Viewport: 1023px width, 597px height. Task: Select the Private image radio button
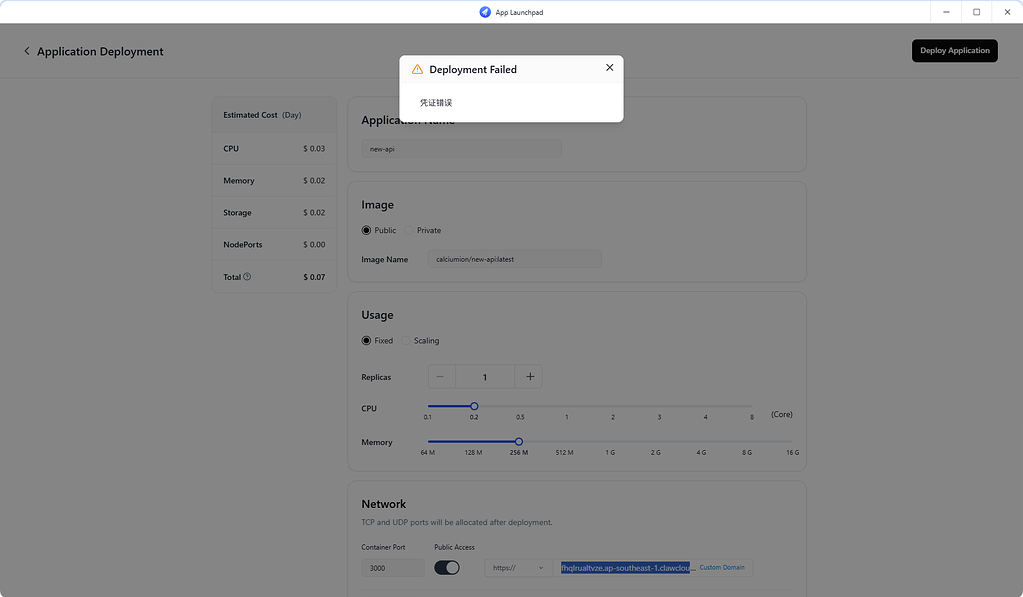[408, 230]
